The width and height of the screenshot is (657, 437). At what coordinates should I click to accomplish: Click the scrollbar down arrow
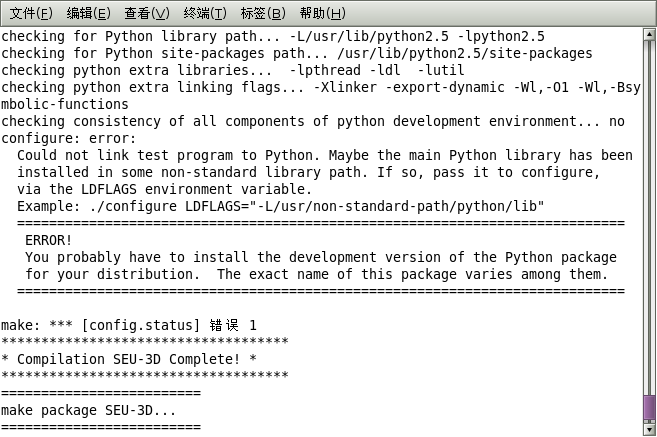649,429
